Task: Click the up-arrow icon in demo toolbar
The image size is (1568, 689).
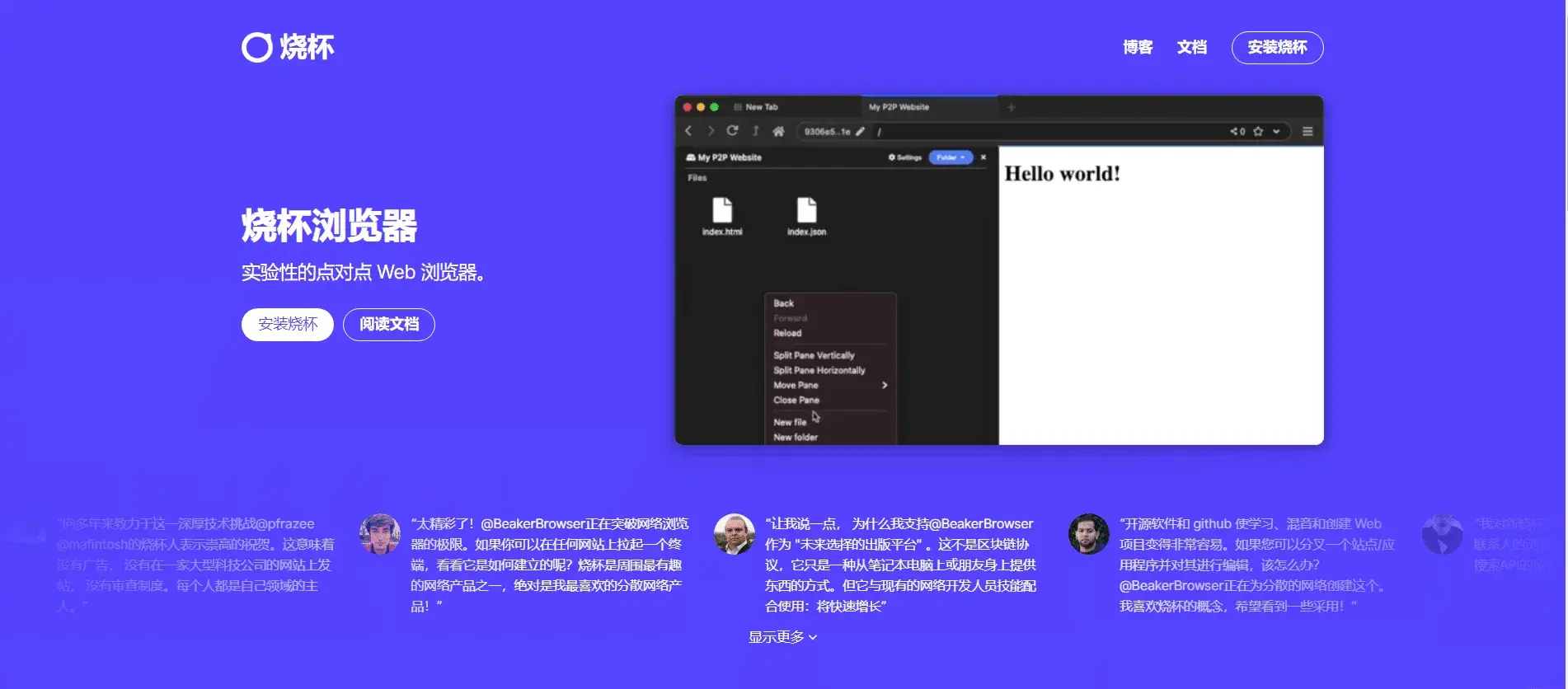Action: pyautogui.click(x=755, y=131)
